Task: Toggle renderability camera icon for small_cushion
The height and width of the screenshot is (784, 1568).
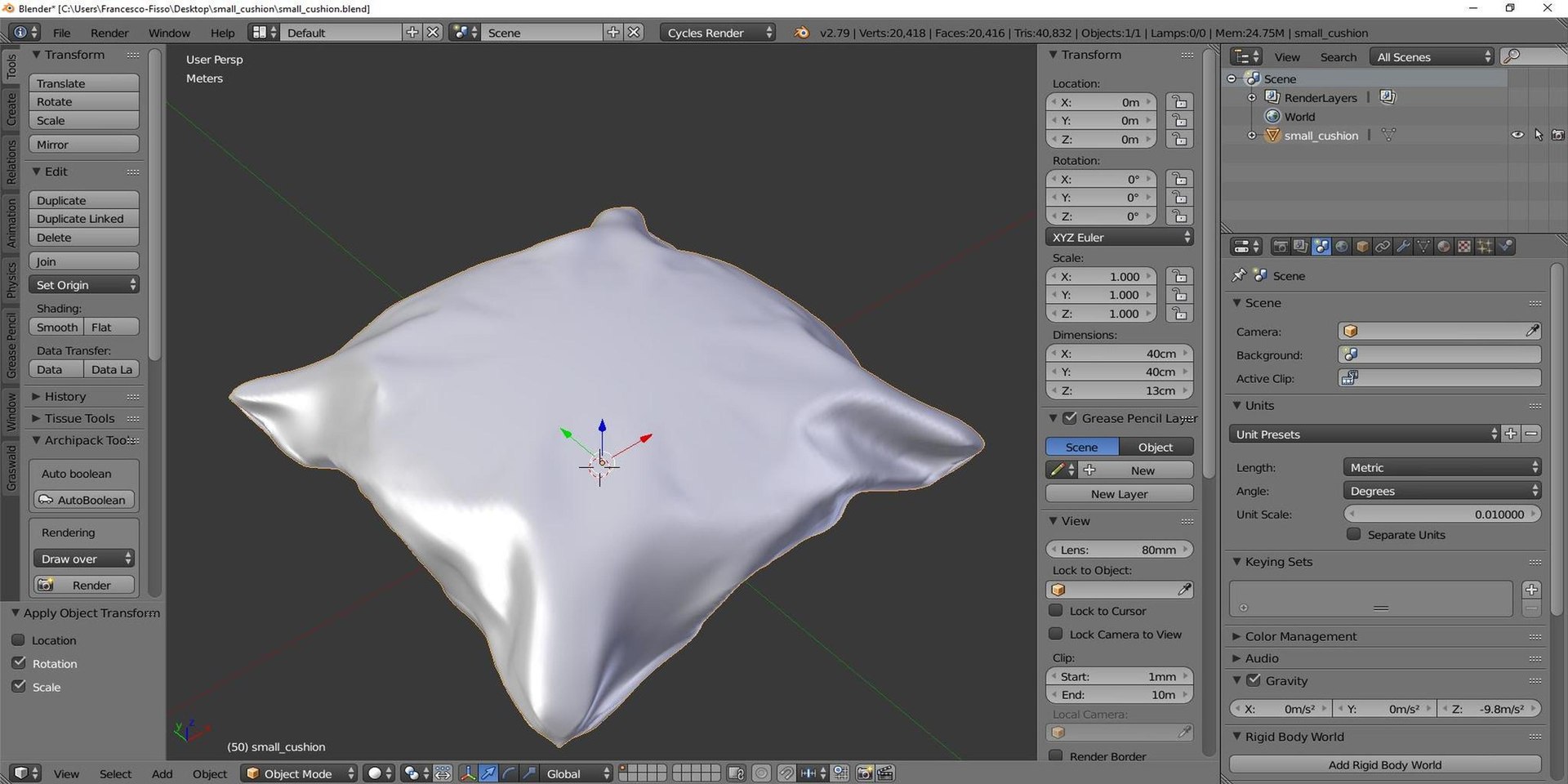Action: (x=1557, y=136)
